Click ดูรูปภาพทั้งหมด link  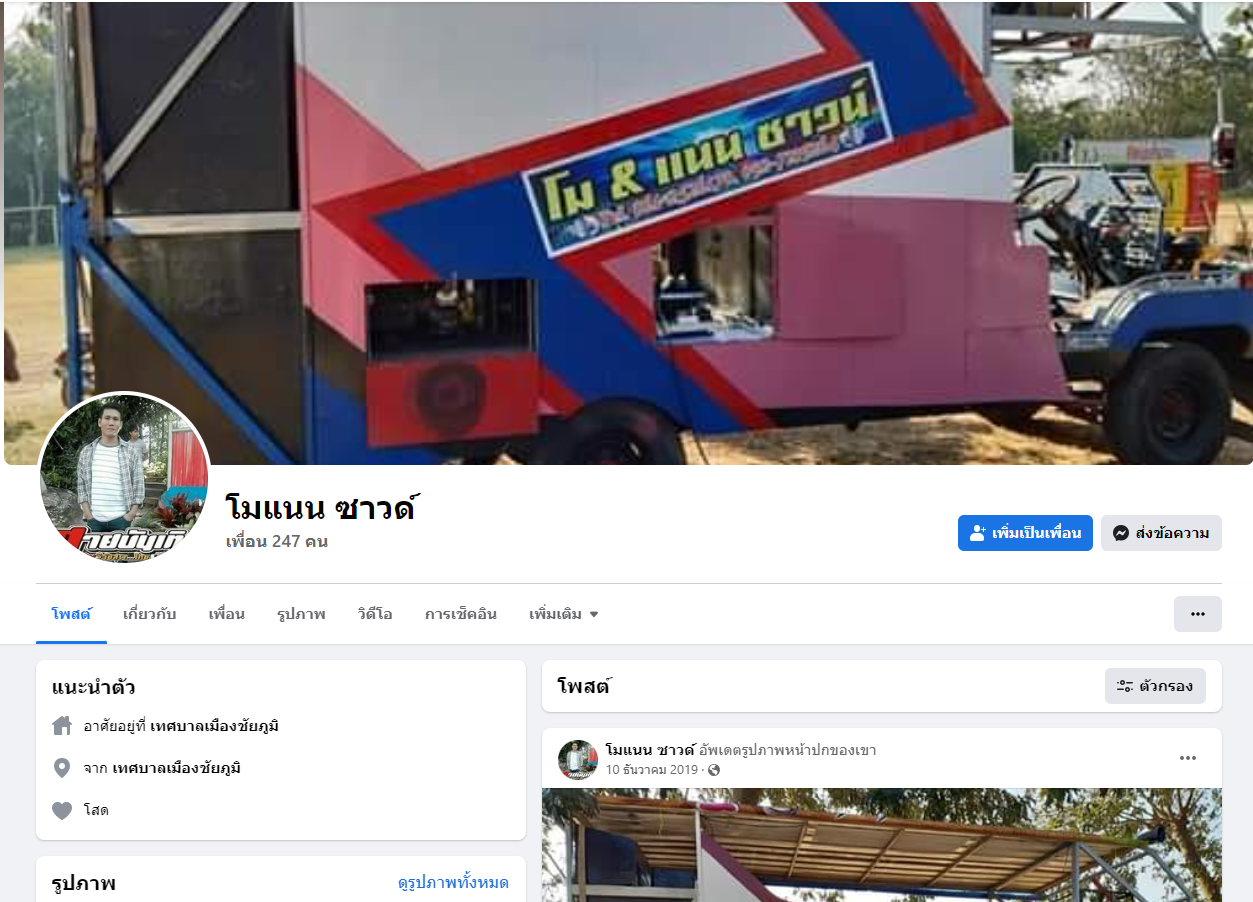coord(453,882)
